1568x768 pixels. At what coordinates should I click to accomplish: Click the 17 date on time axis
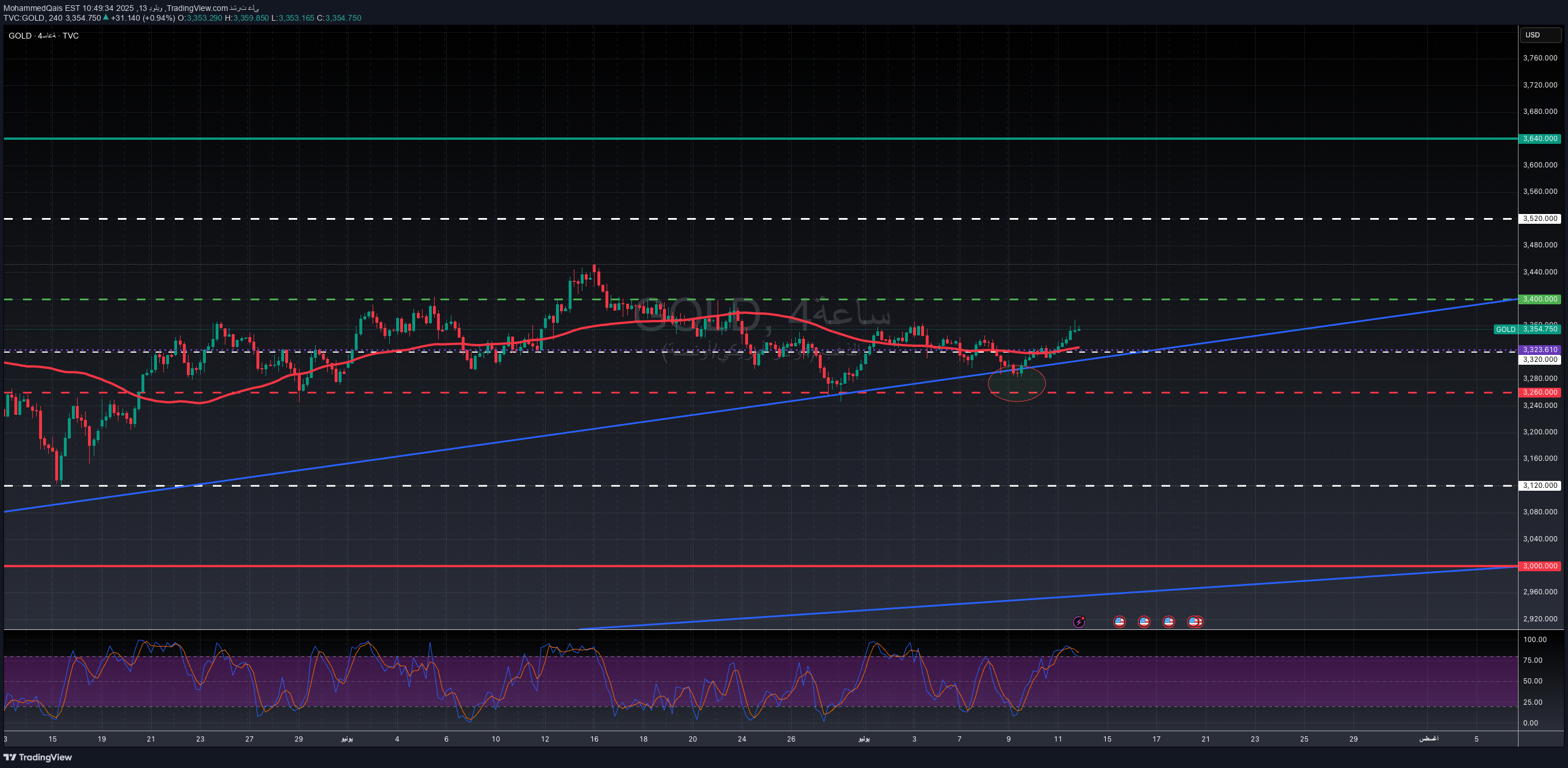coord(1156,739)
